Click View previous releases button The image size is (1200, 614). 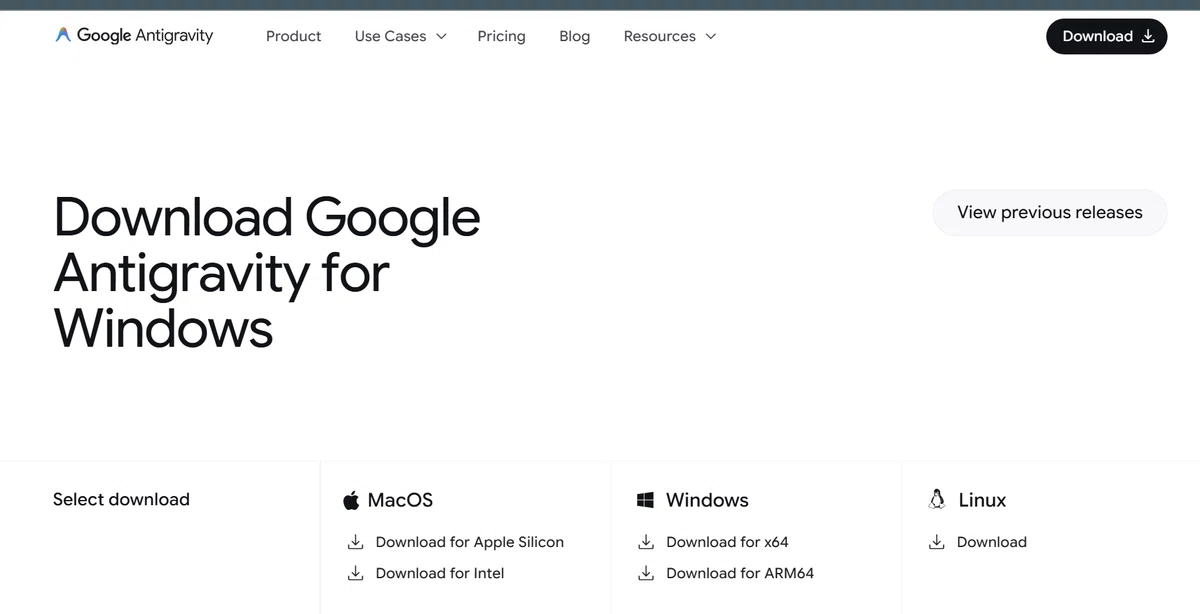[1050, 212]
